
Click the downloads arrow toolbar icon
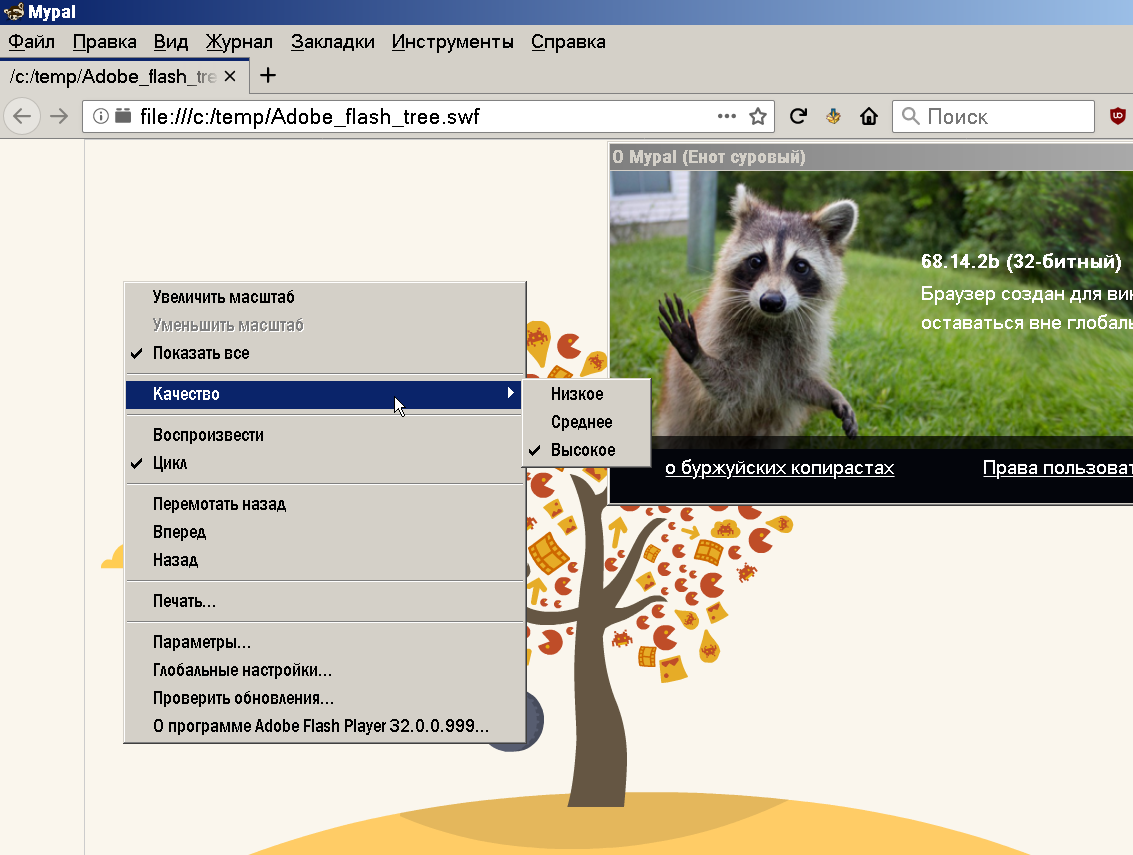click(x=833, y=116)
